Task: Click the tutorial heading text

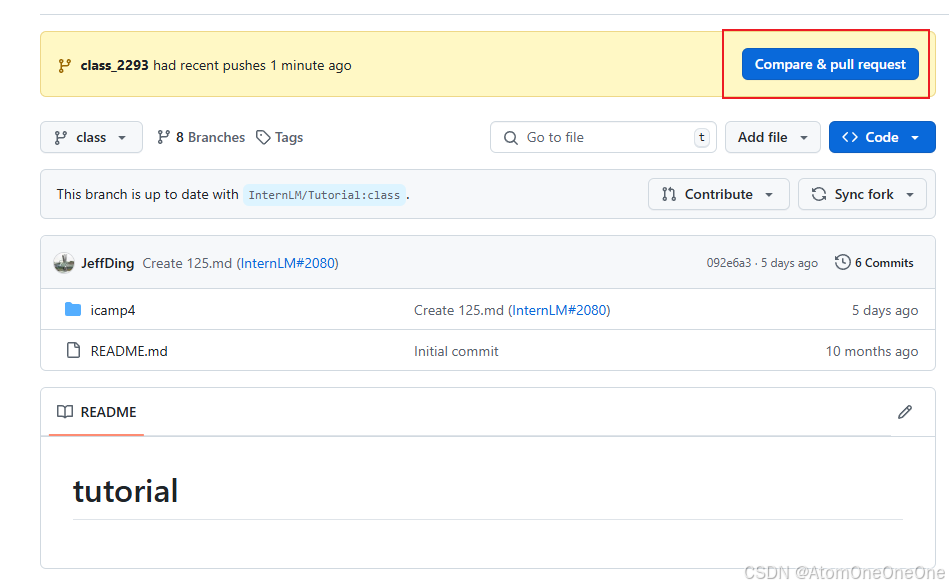Action: [125, 491]
